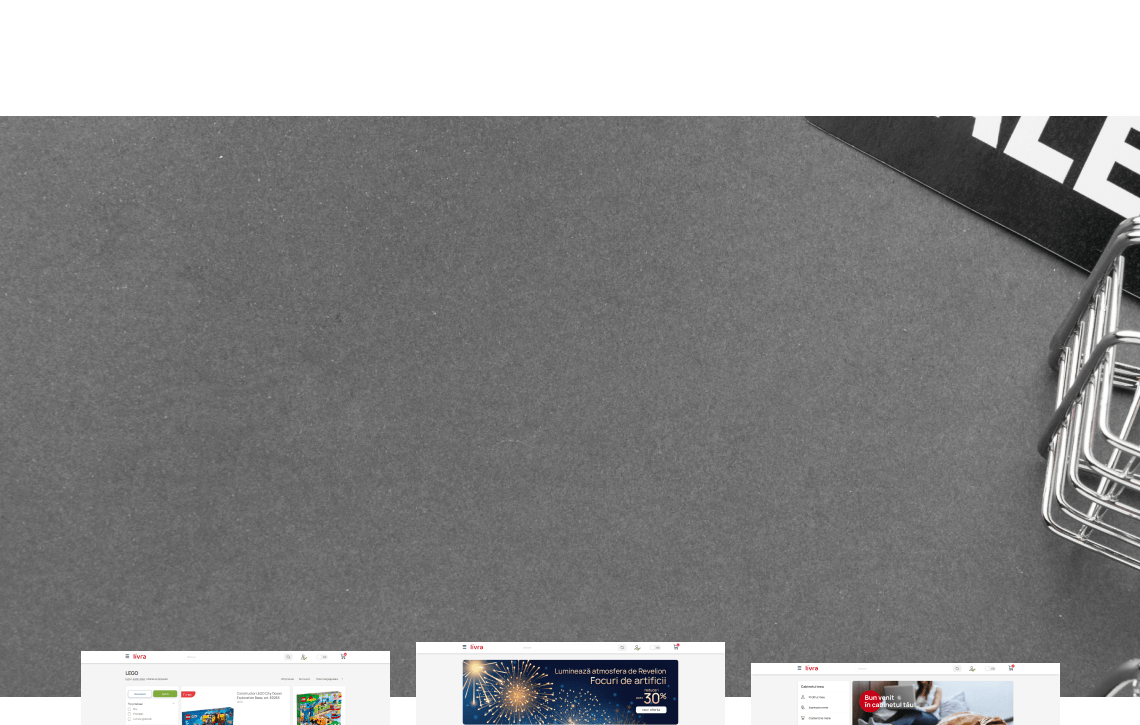Open hamburger menu in LEGO catalog page
Viewport: 1140px width, 725px height.
(127, 657)
